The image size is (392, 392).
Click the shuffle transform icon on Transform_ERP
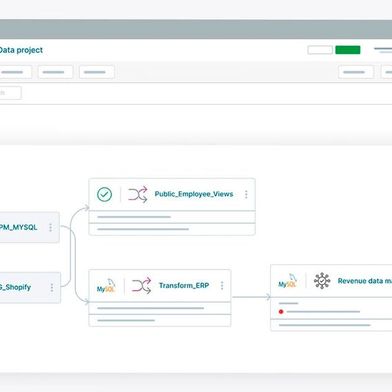coord(141,286)
